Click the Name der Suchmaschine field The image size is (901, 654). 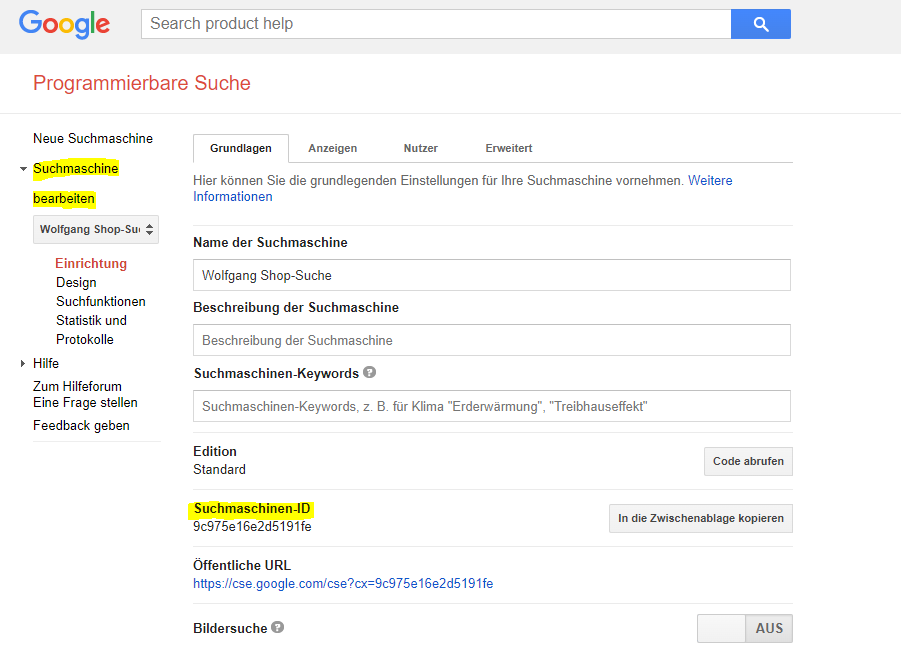491,275
